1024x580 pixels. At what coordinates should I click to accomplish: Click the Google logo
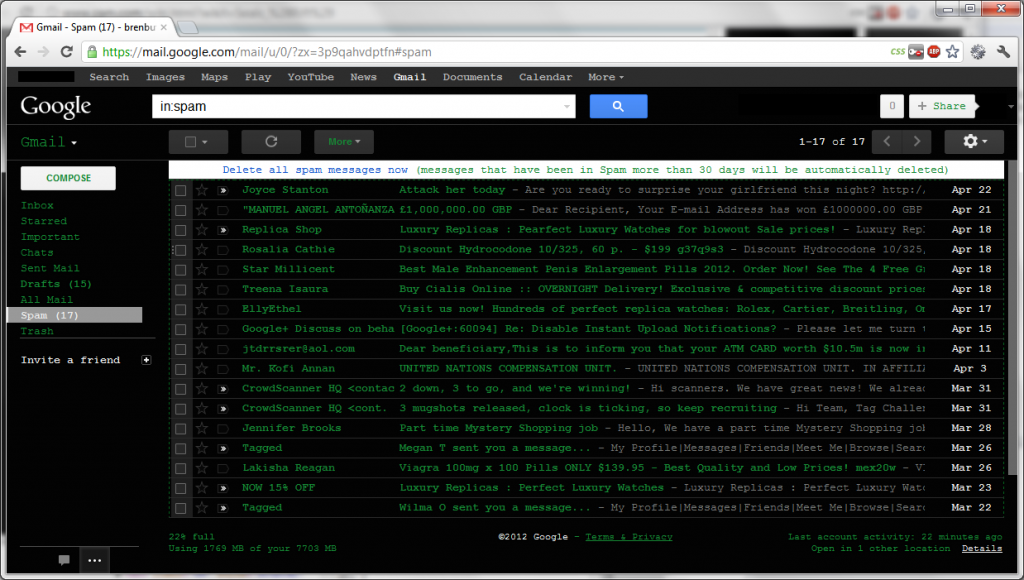coord(56,106)
